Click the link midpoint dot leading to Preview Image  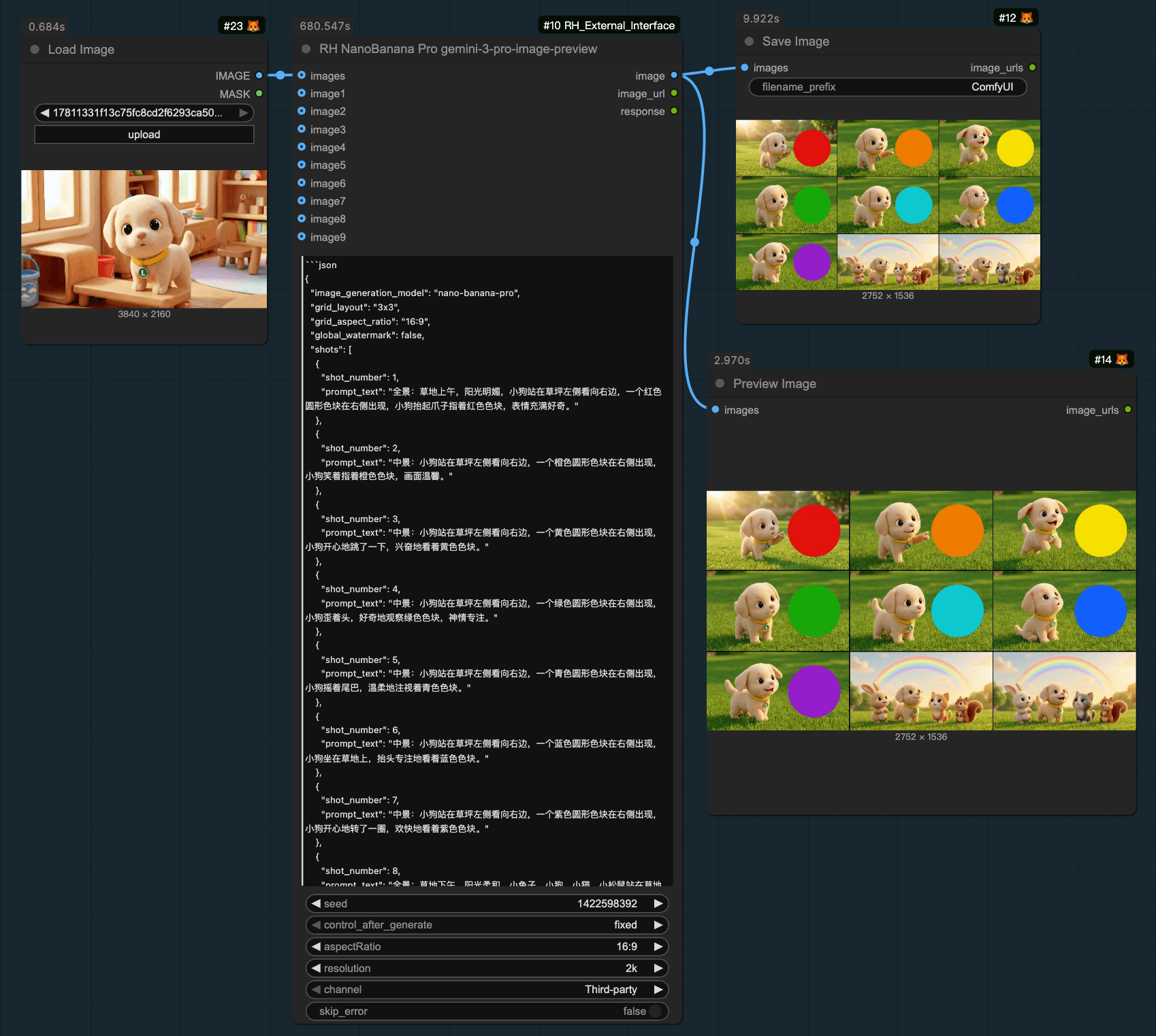tap(694, 242)
